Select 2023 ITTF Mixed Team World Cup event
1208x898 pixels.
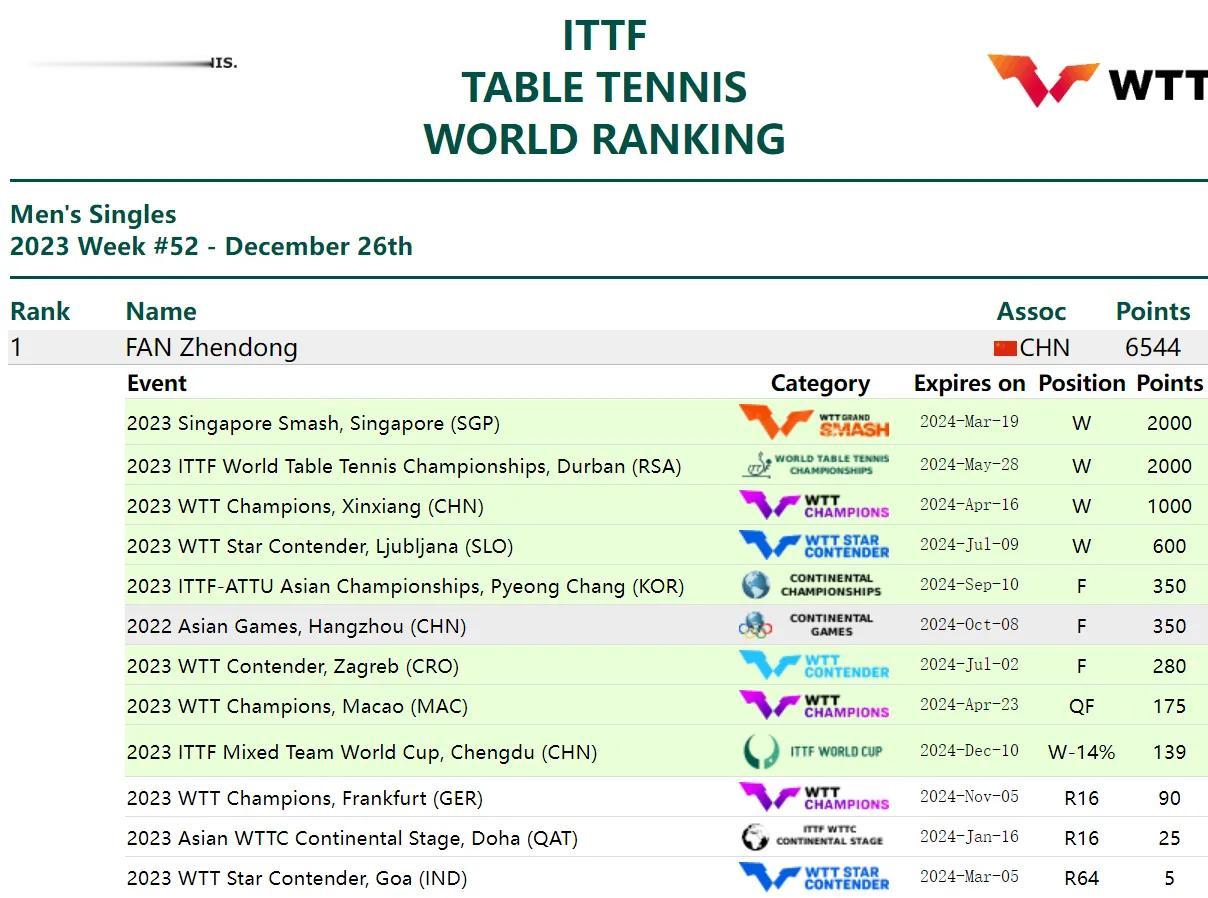pos(362,752)
